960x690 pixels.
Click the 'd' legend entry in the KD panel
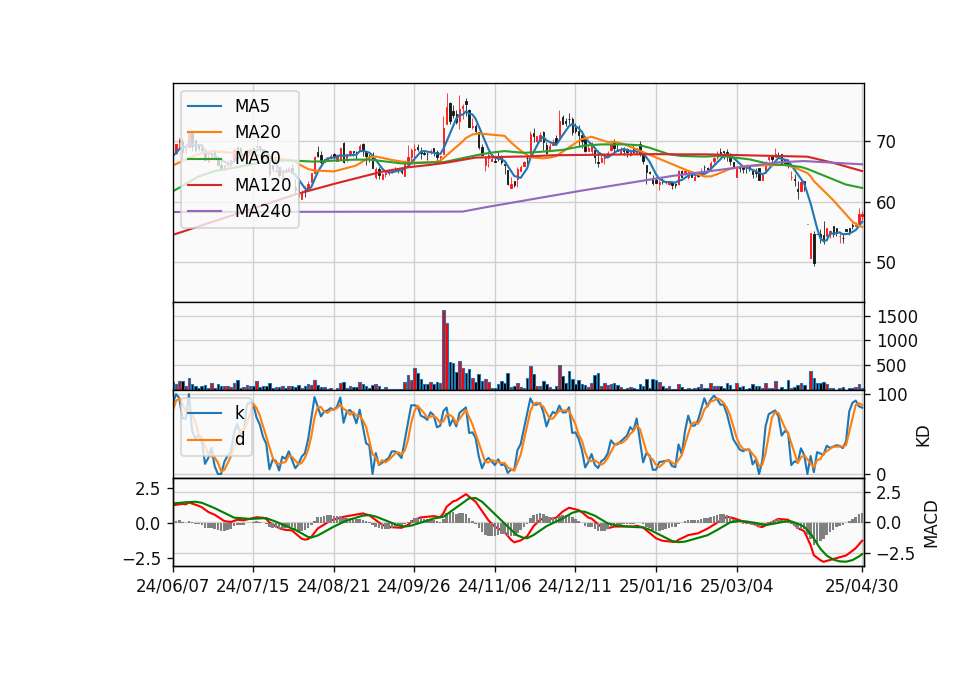pyautogui.click(x=240, y=439)
